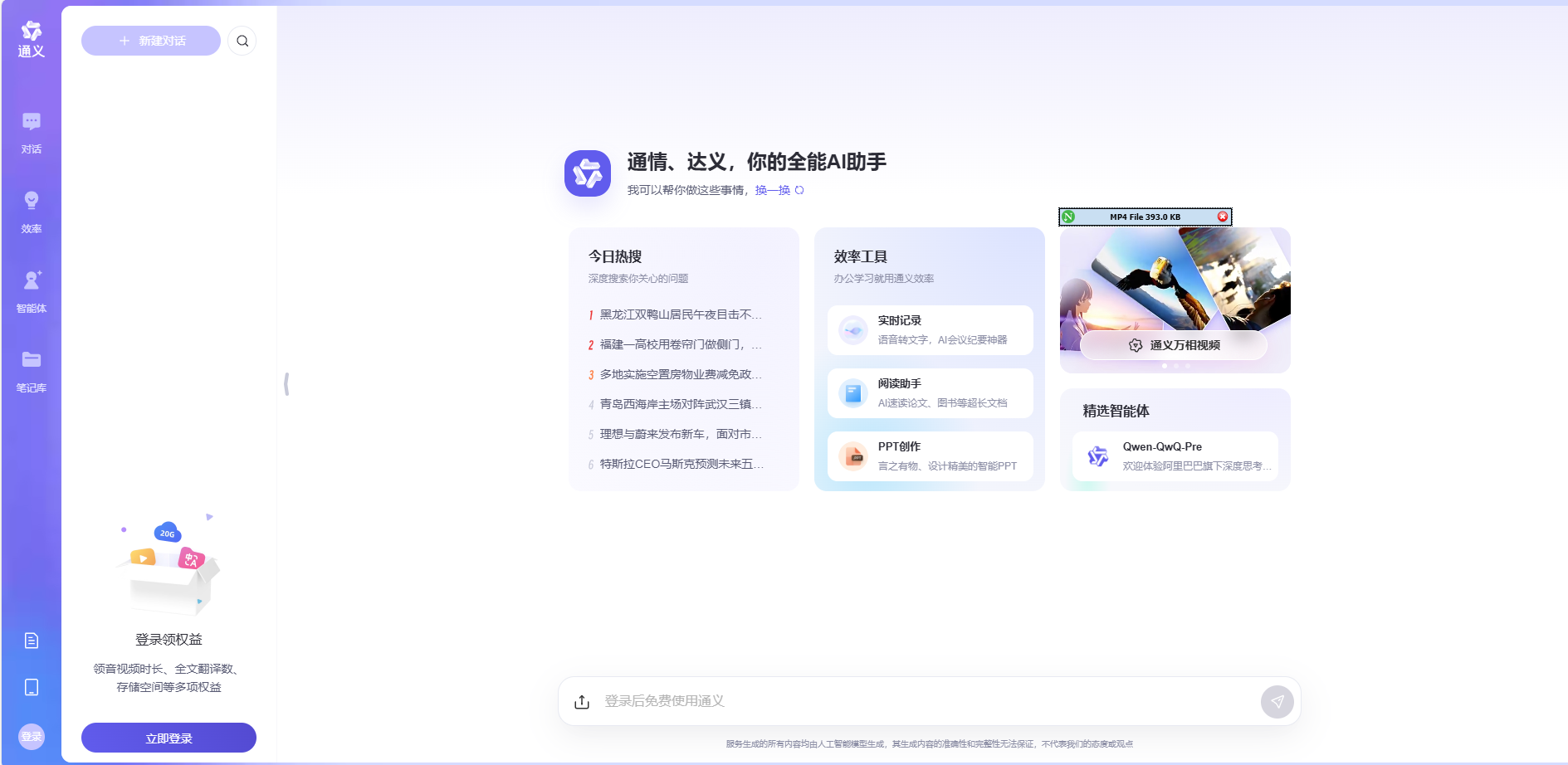Start a new chat with 新建对话
The image size is (1568, 765).
click(151, 41)
